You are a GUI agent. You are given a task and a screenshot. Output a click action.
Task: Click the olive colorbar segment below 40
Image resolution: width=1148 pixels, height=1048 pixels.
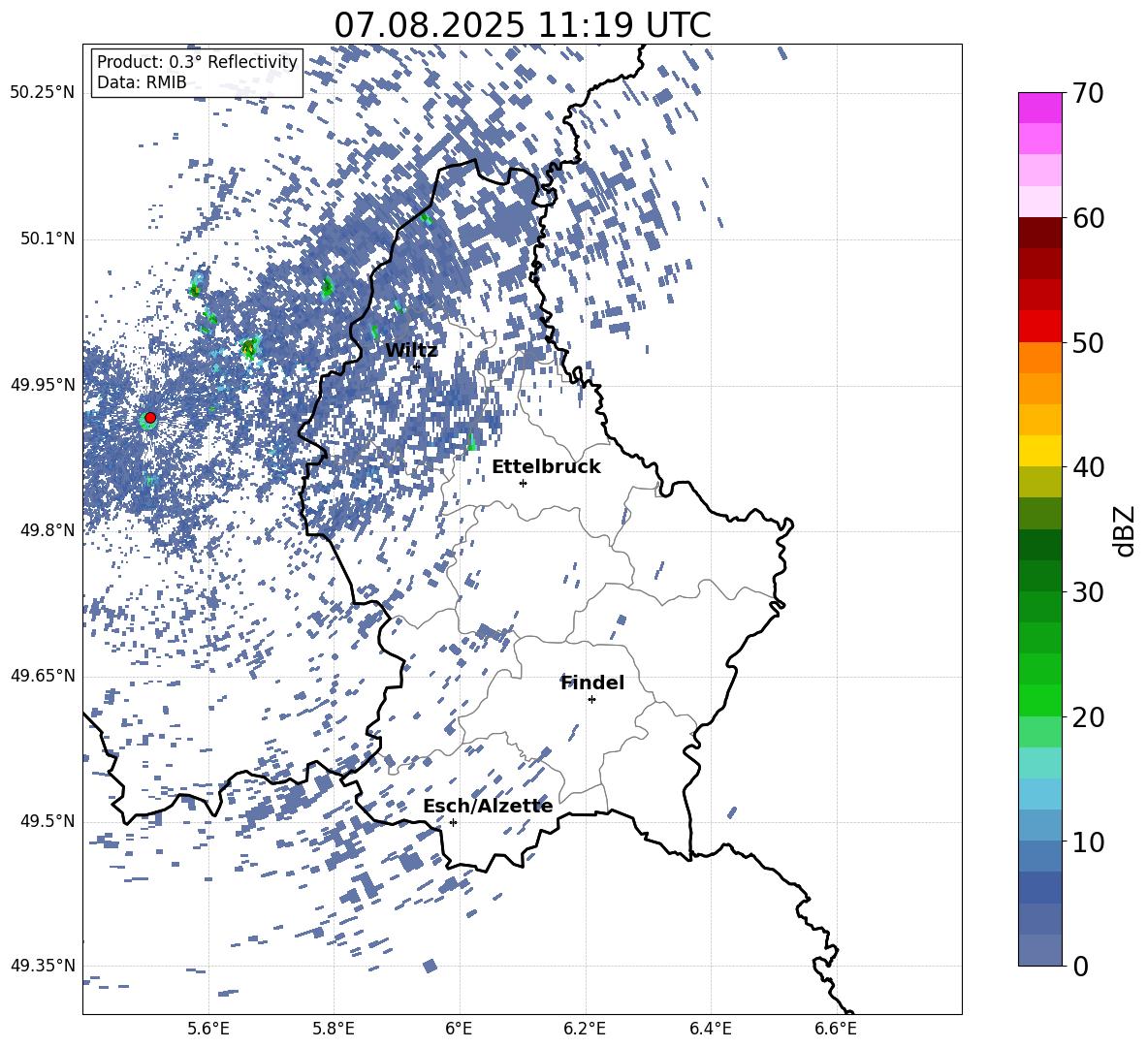point(1039,482)
